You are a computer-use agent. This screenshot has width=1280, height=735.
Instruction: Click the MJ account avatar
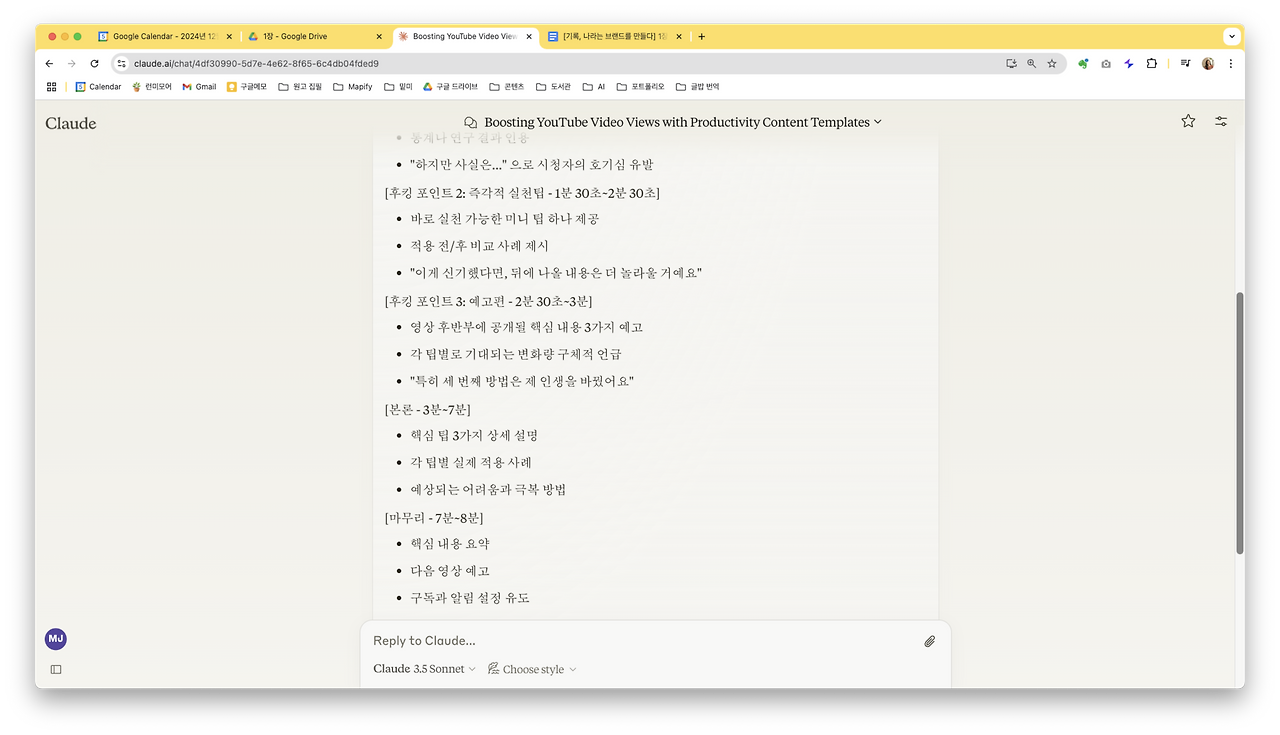[x=55, y=638]
